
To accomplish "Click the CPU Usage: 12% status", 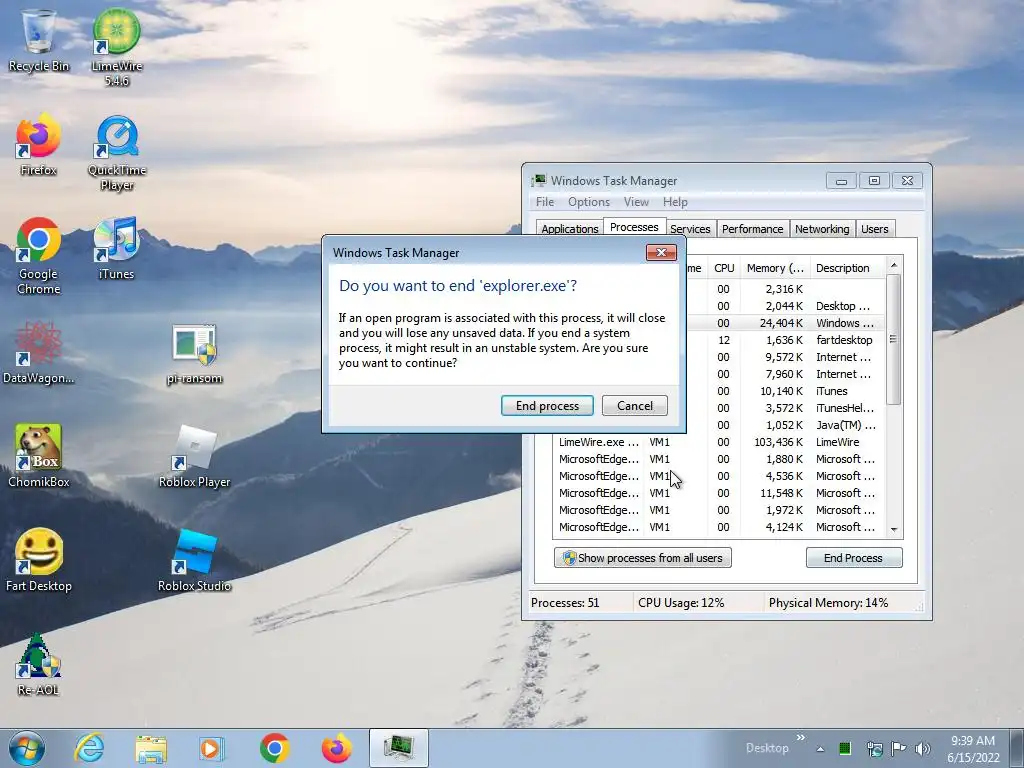I will (681, 603).
